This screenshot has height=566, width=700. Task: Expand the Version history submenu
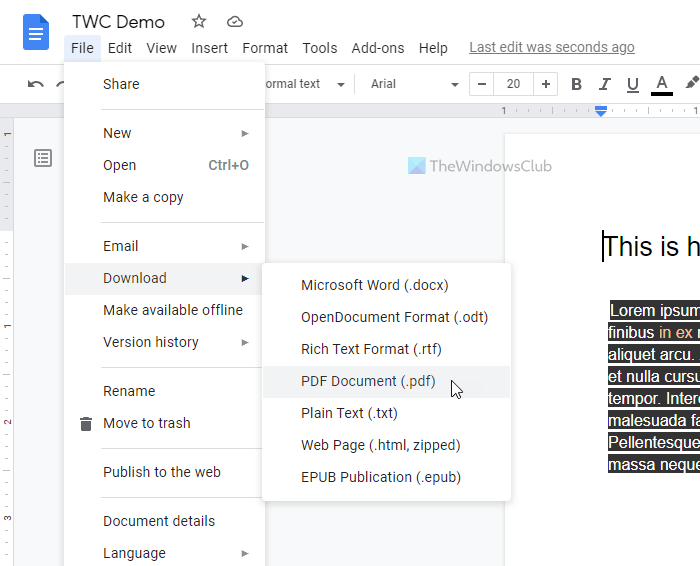[163, 342]
